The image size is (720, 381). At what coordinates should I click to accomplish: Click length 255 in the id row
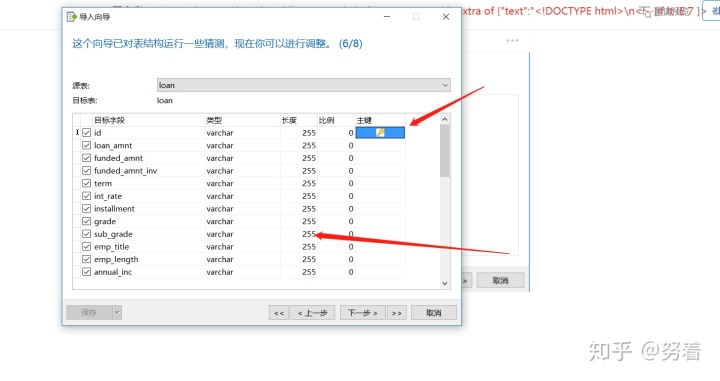click(x=309, y=133)
